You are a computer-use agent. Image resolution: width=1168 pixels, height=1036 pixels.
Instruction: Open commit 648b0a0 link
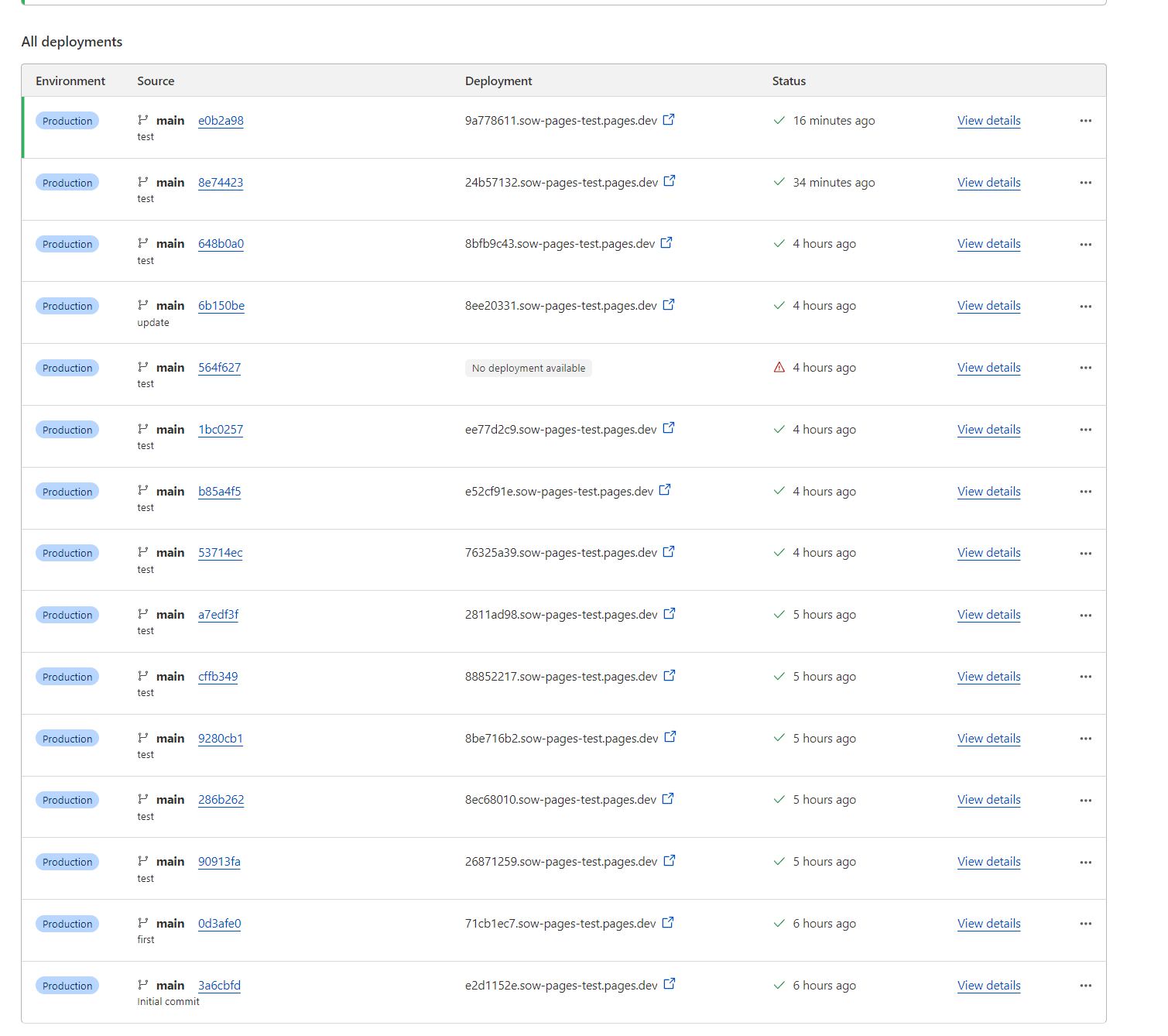click(221, 244)
